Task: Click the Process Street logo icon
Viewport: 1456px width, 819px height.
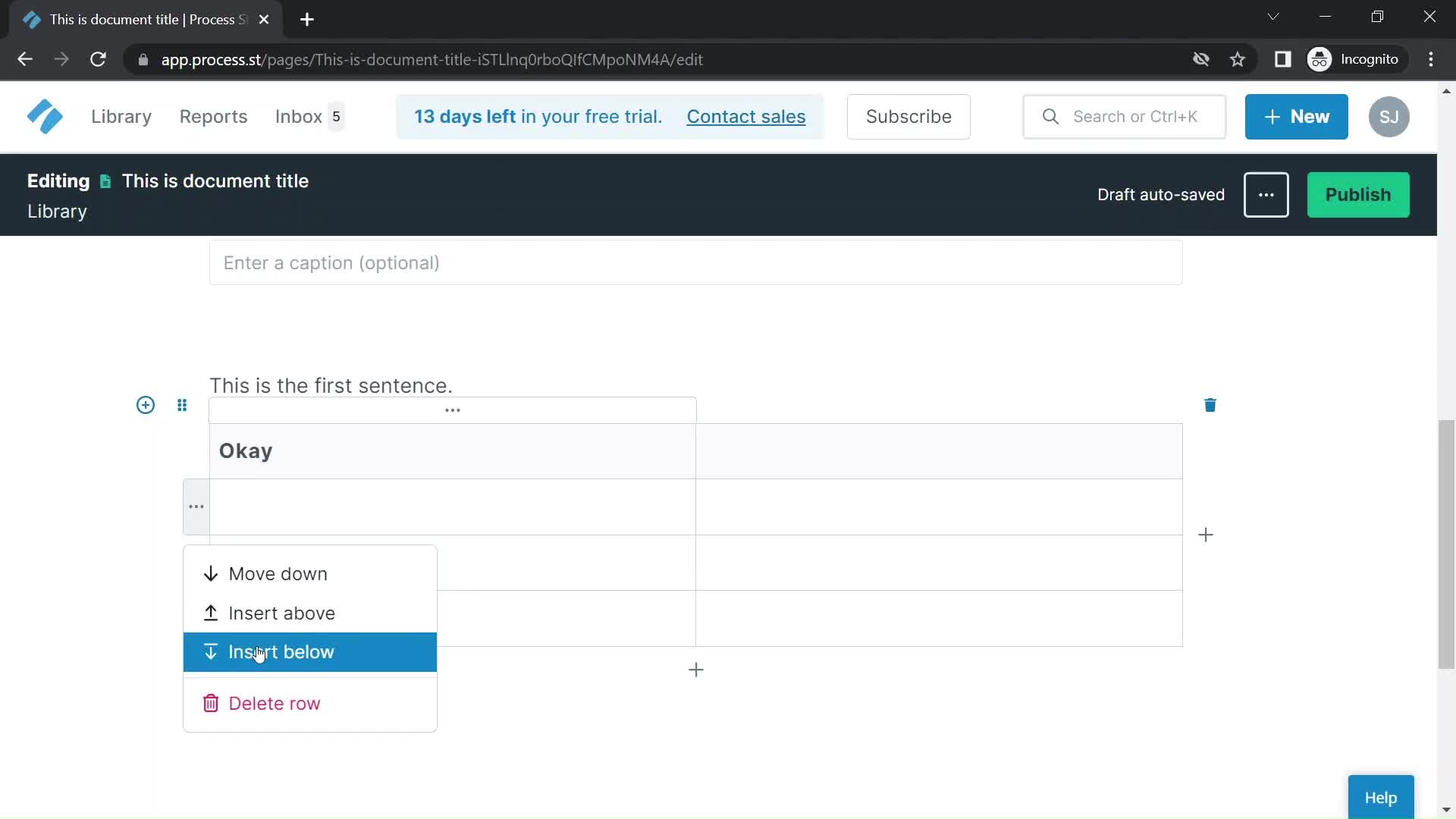Action: pyautogui.click(x=44, y=117)
